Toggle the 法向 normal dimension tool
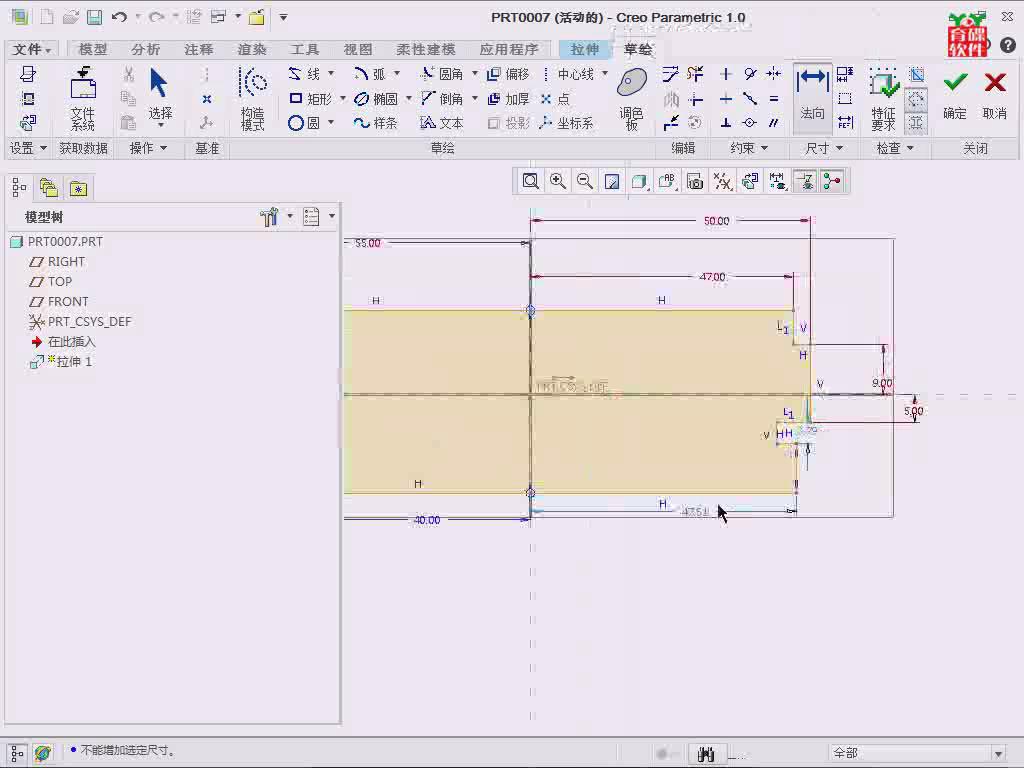The image size is (1024, 768). pos(812,98)
